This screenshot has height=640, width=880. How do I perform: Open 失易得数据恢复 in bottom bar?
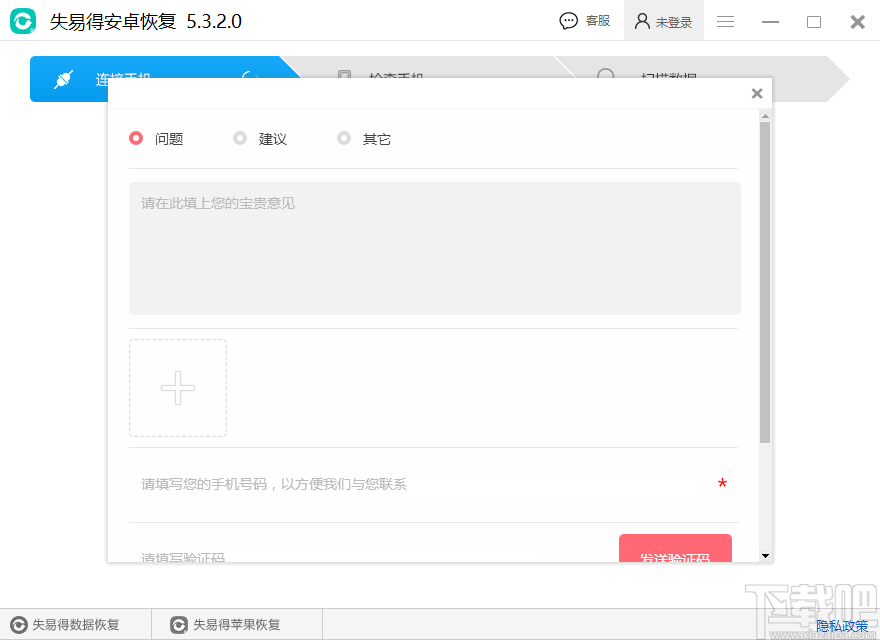[65, 624]
